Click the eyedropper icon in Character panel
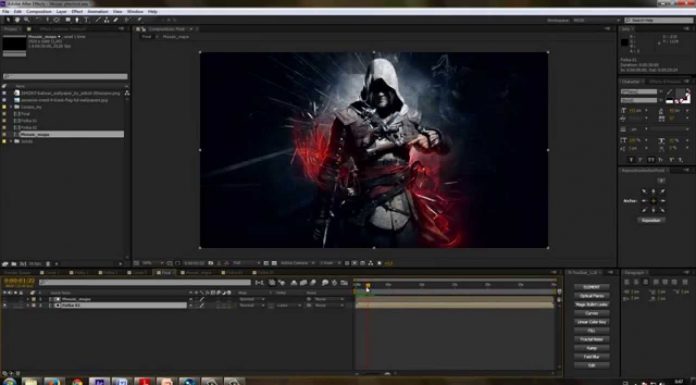 point(669,92)
